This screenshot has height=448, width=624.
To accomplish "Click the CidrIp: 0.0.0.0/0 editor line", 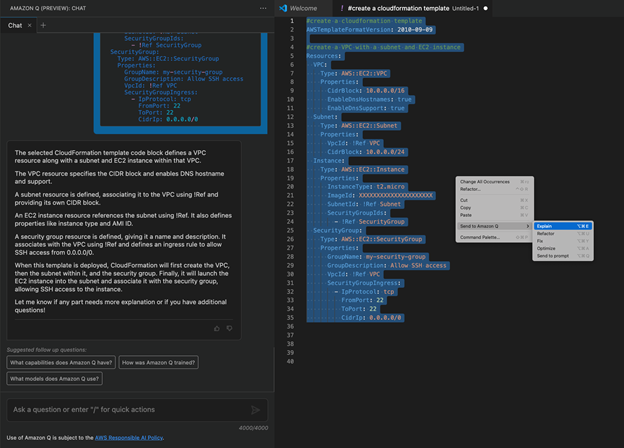I will [x=371, y=317].
